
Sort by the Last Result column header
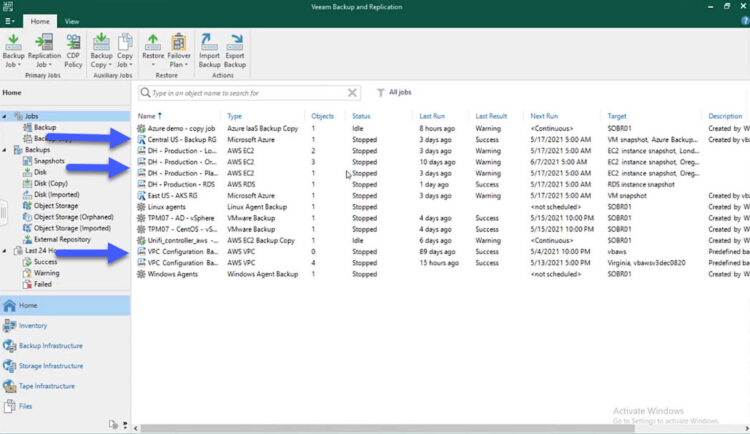[x=491, y=116]
